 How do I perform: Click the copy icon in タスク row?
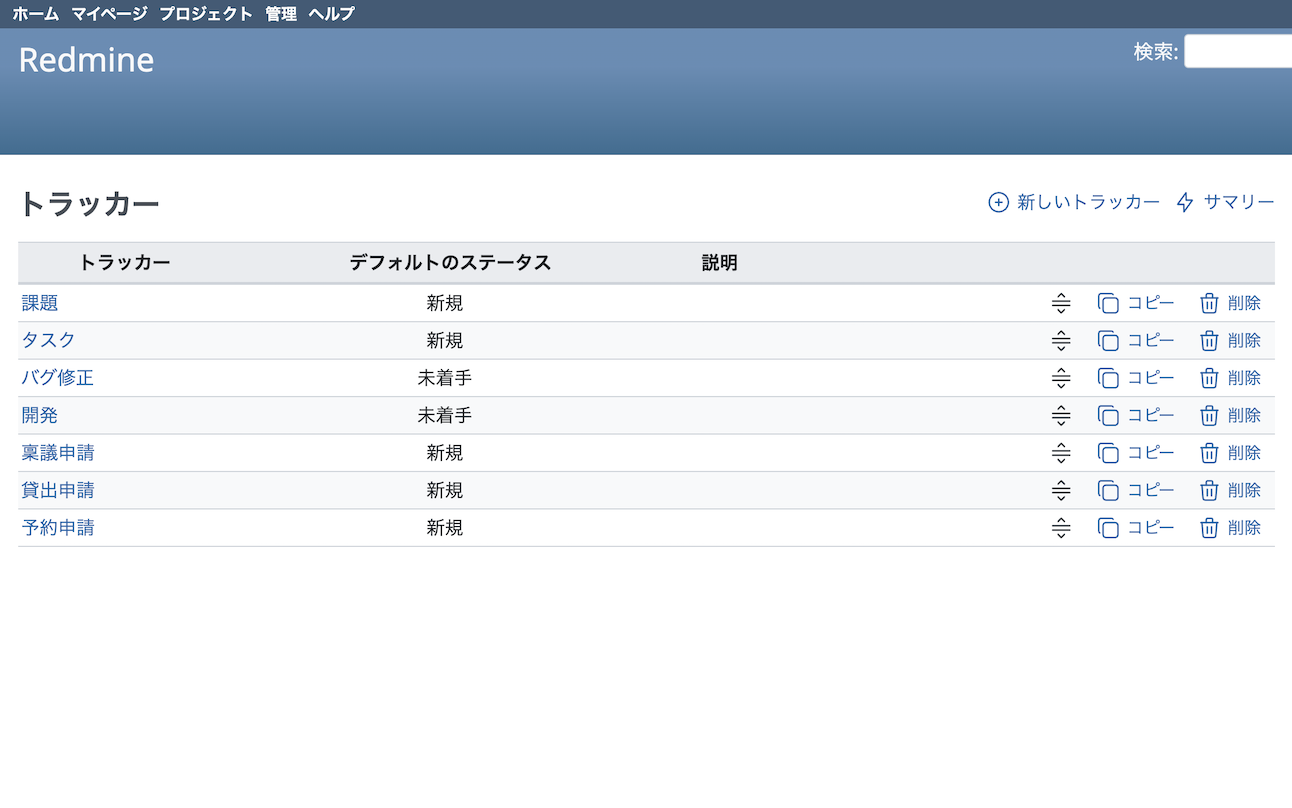coord(1108,341)
